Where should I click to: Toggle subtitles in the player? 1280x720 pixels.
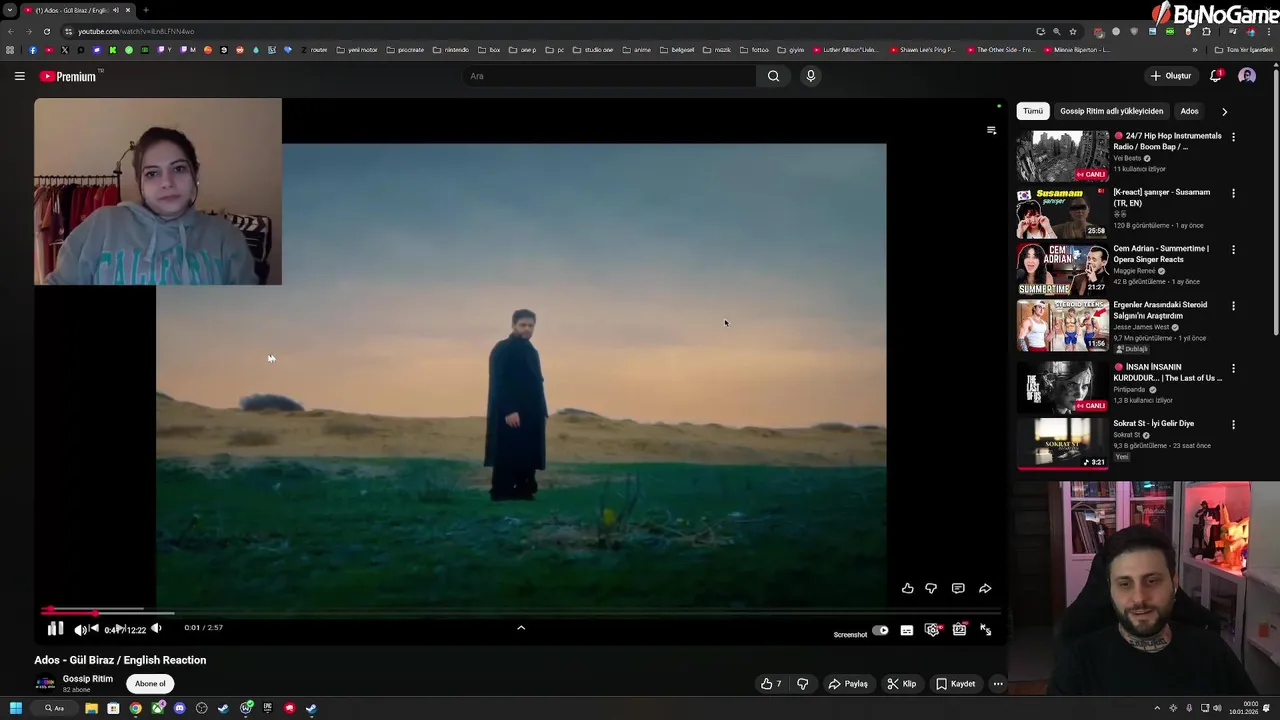[x=906, y=631]
